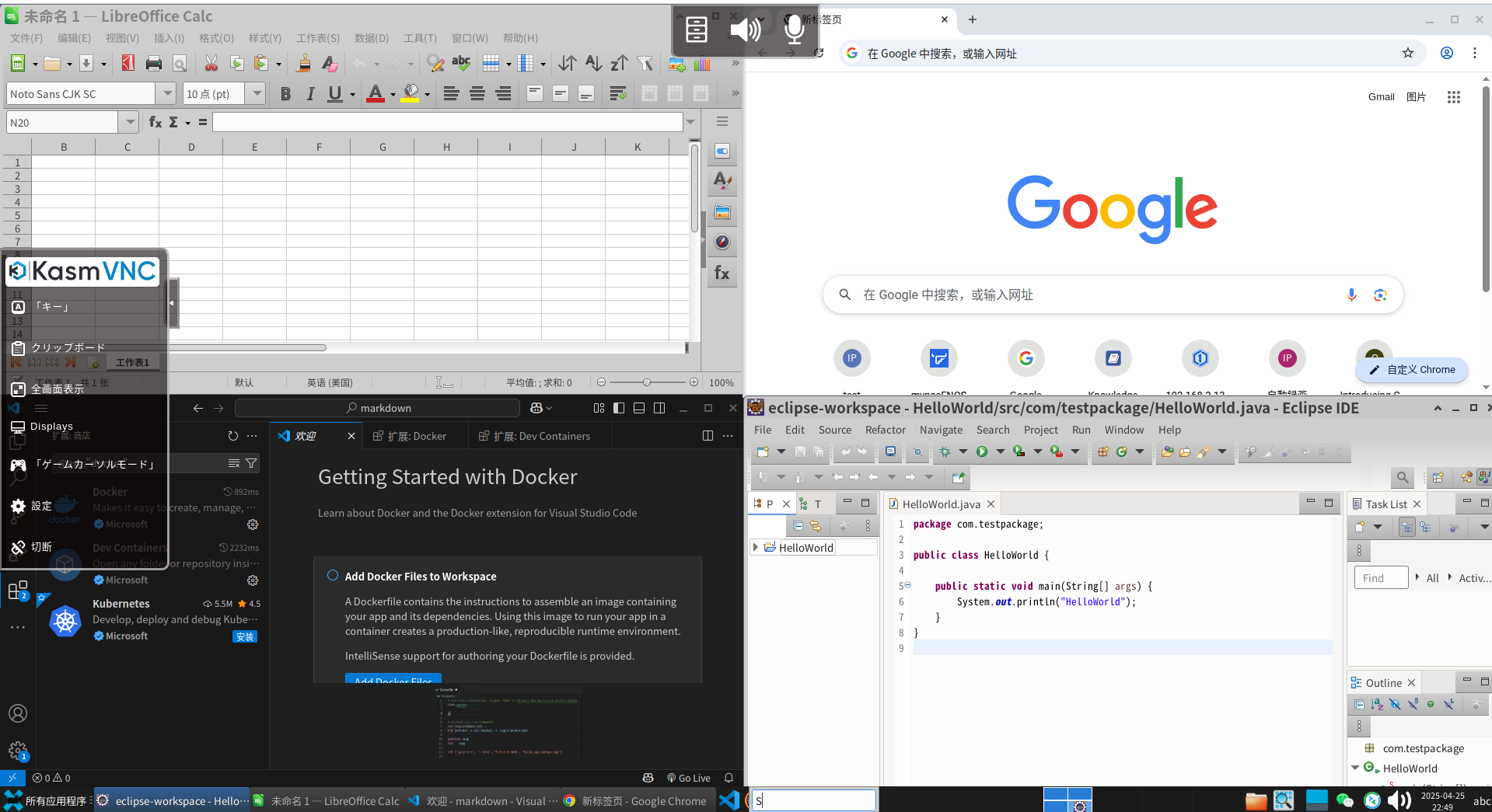Expand the HelloWorld project in Package Explorer
The width and height of the screenshot is (1492, 812).
(755, 547)
